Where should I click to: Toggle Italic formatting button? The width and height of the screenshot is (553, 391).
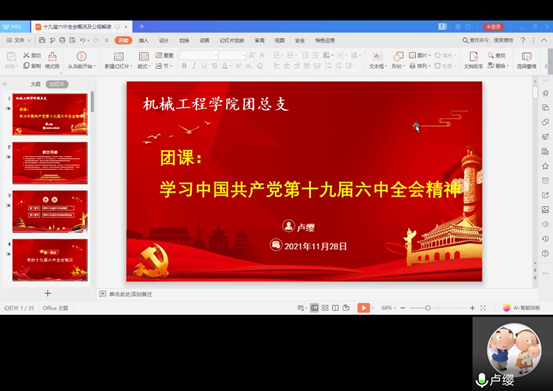194,66
